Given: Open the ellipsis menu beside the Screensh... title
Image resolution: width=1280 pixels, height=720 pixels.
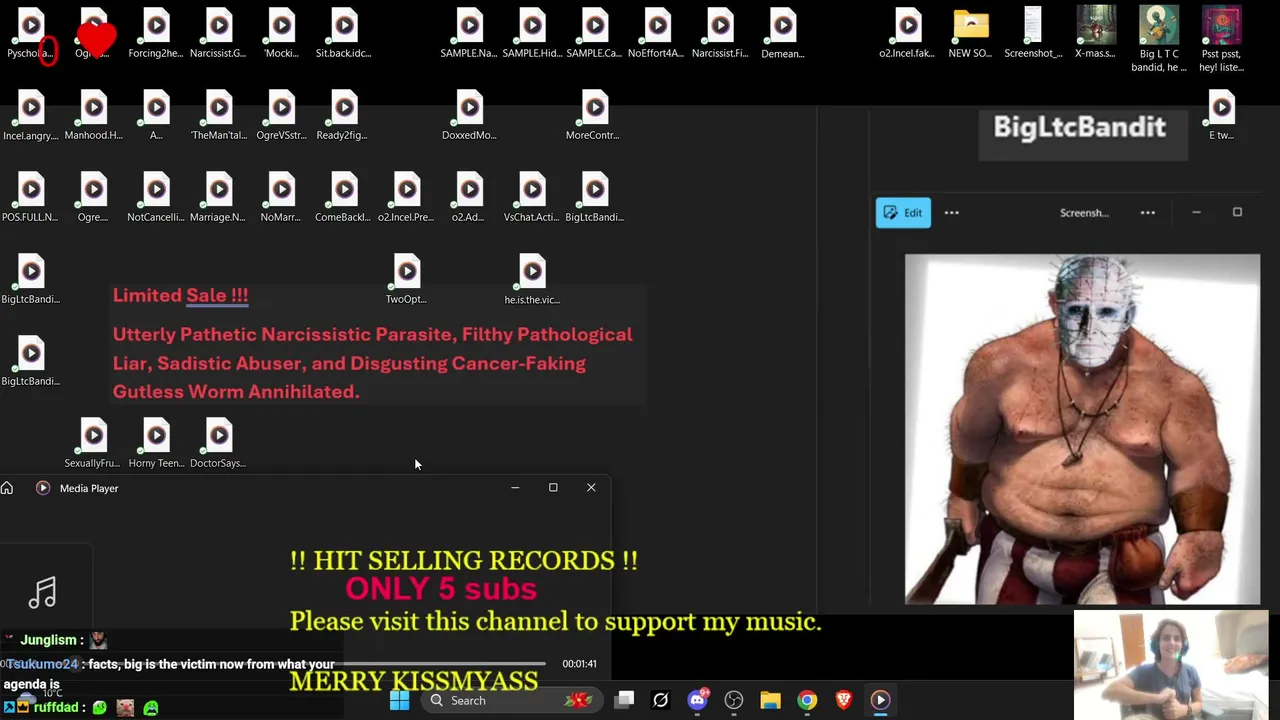Looking at the screenshot, I should (x=1148, y=212).
